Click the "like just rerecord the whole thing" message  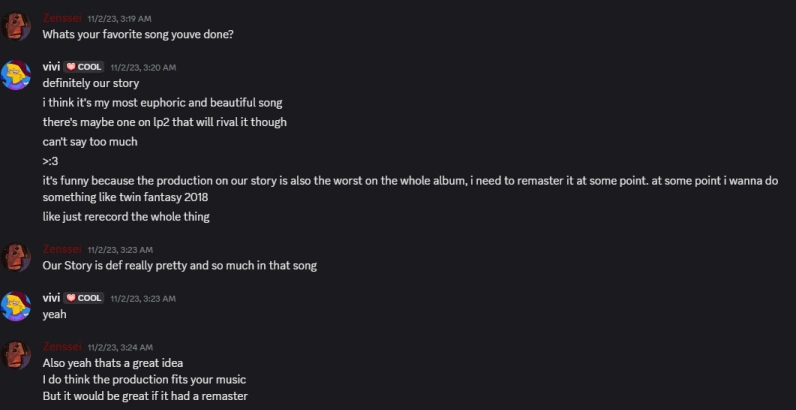(126, 217)
